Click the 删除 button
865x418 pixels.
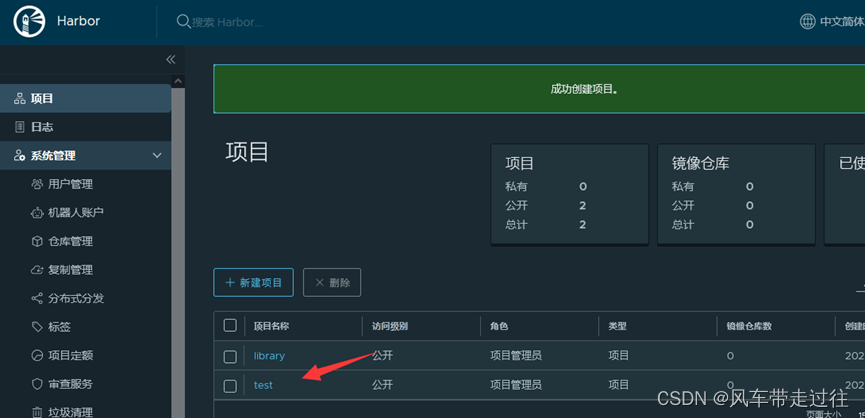click(x=332, y=282)
